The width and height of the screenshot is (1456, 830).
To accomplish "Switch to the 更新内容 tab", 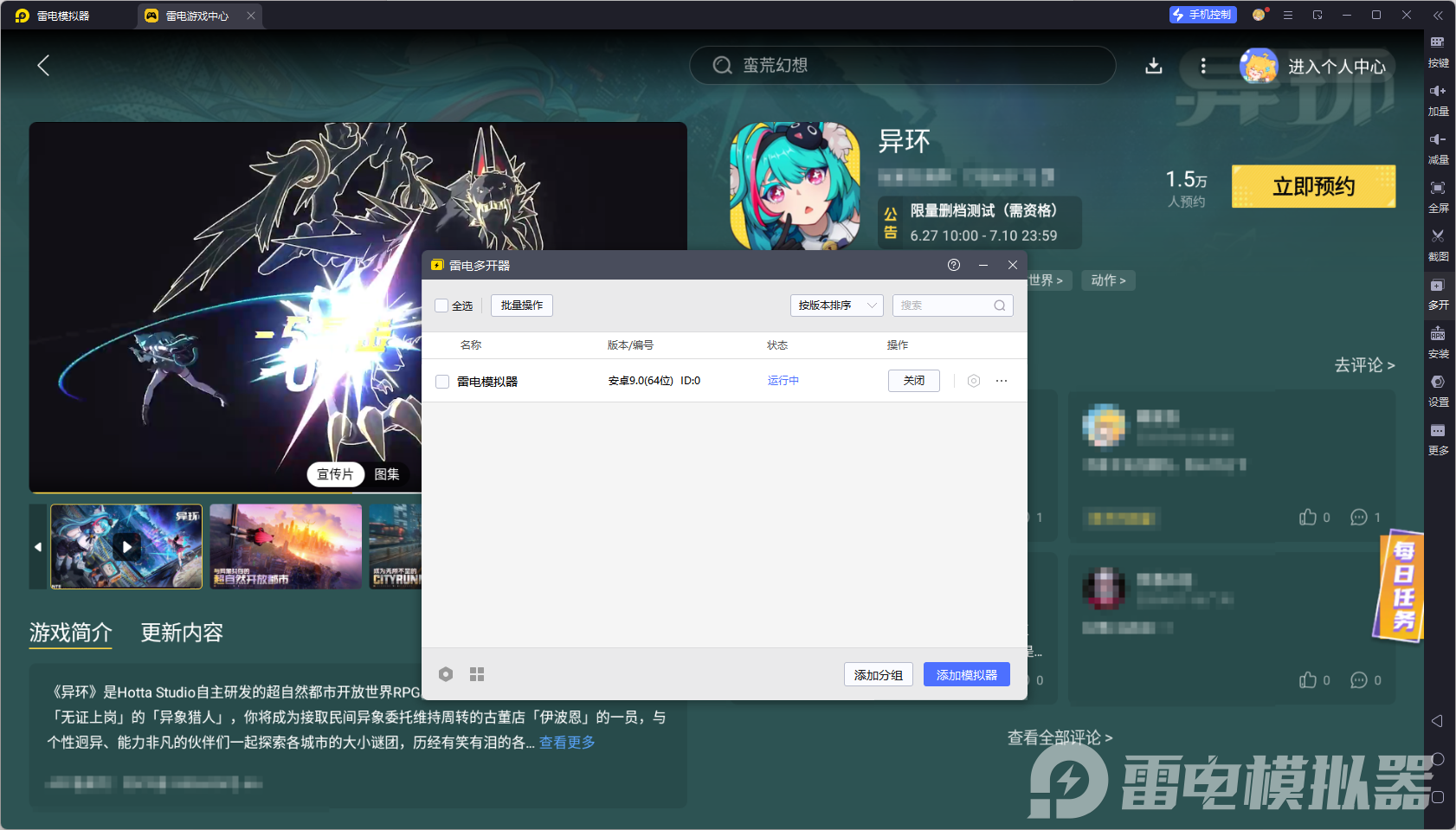I will coord(181,633).
